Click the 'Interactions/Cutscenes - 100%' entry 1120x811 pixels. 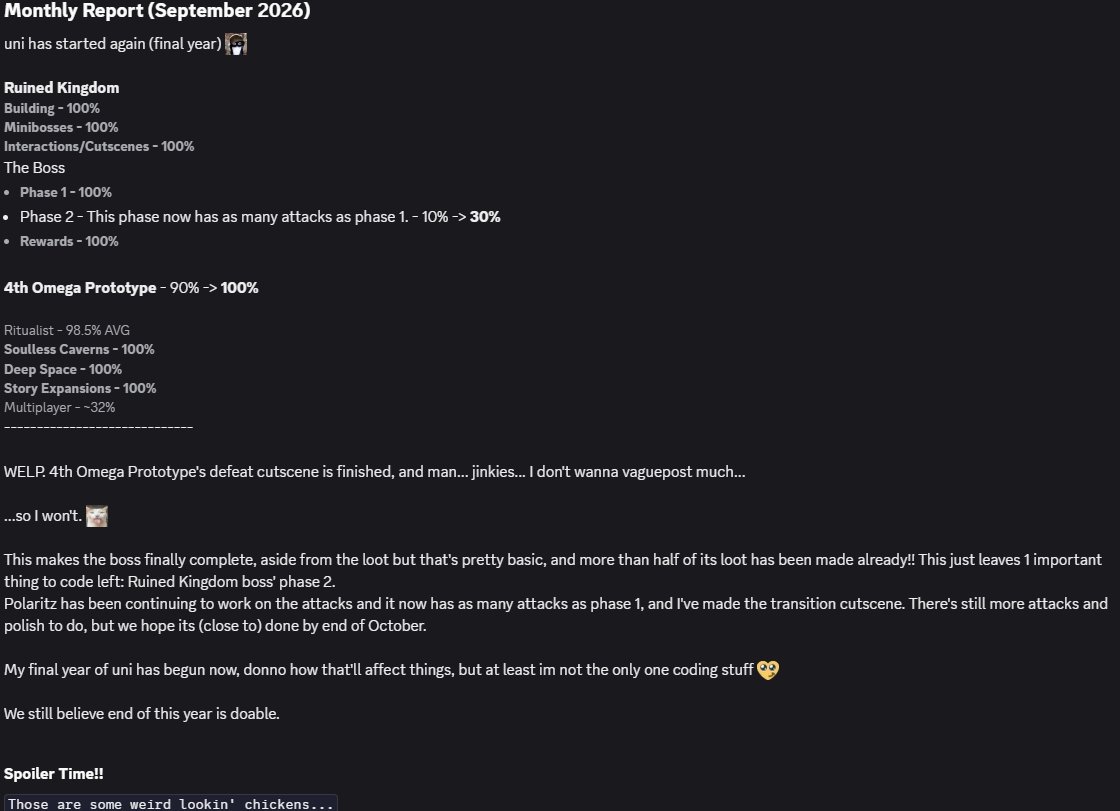pos(99,146)
